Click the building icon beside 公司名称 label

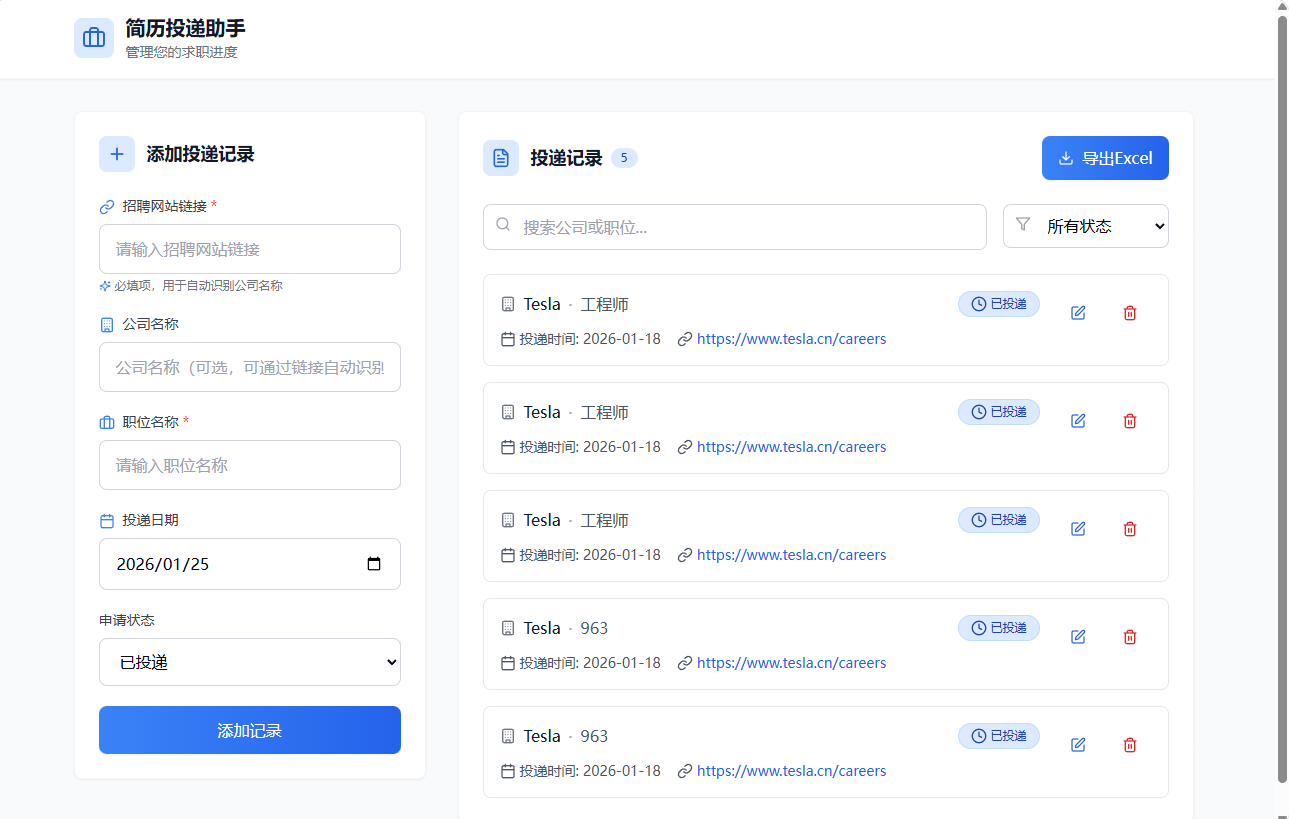pos(107,325)
